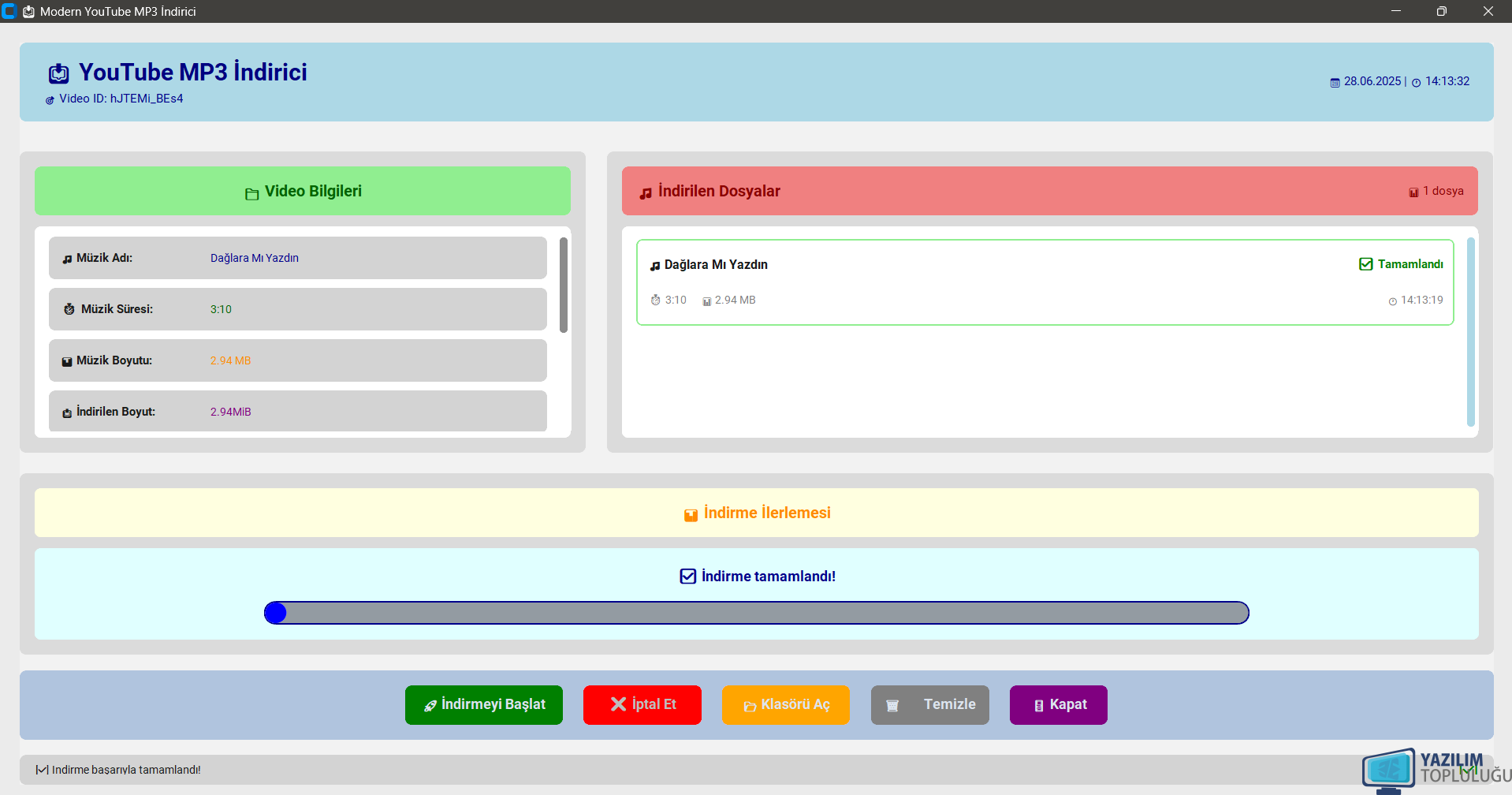Click the file count icon beside 1 dosya
Viewport: 1512px width, 795px height.
point(1413,192)
